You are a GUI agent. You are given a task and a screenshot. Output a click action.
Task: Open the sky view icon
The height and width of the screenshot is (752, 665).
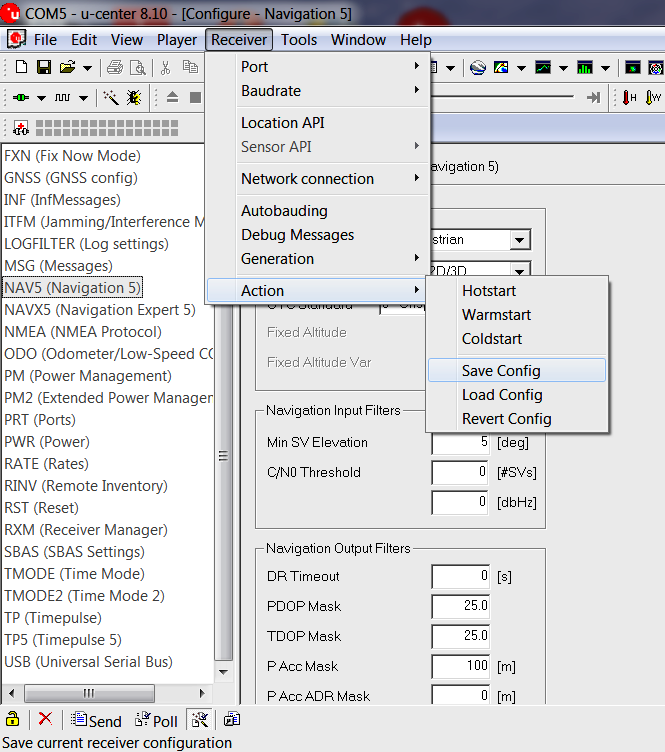(655, 68)
